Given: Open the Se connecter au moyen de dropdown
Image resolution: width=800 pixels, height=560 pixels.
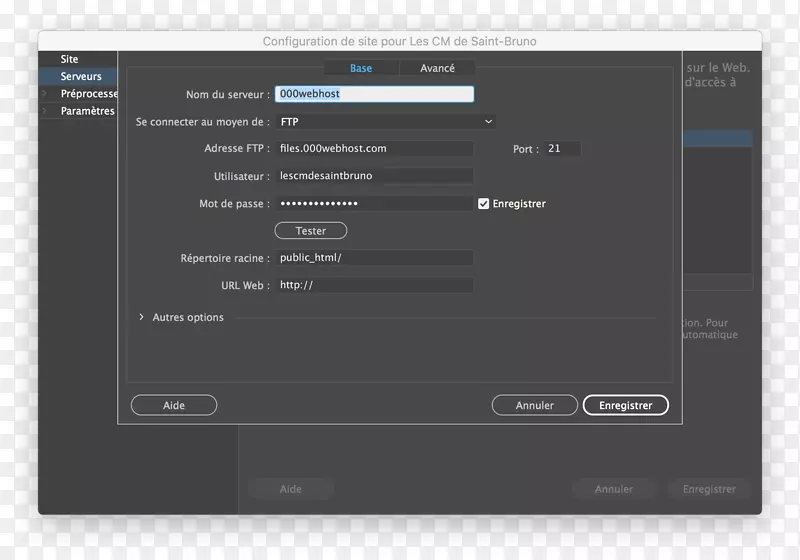Looking at the screenshot, I should coord(385,122).
